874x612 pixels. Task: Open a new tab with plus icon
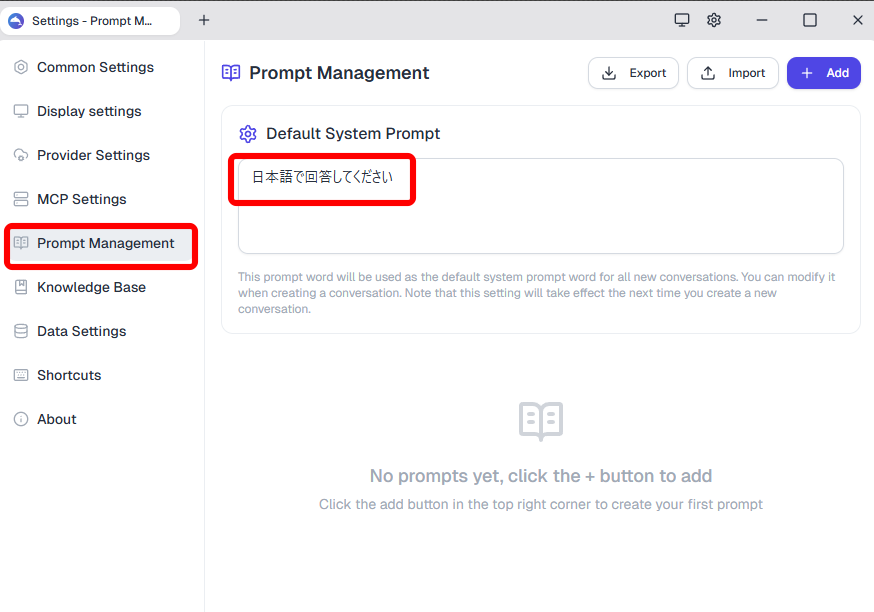point(204,21)
